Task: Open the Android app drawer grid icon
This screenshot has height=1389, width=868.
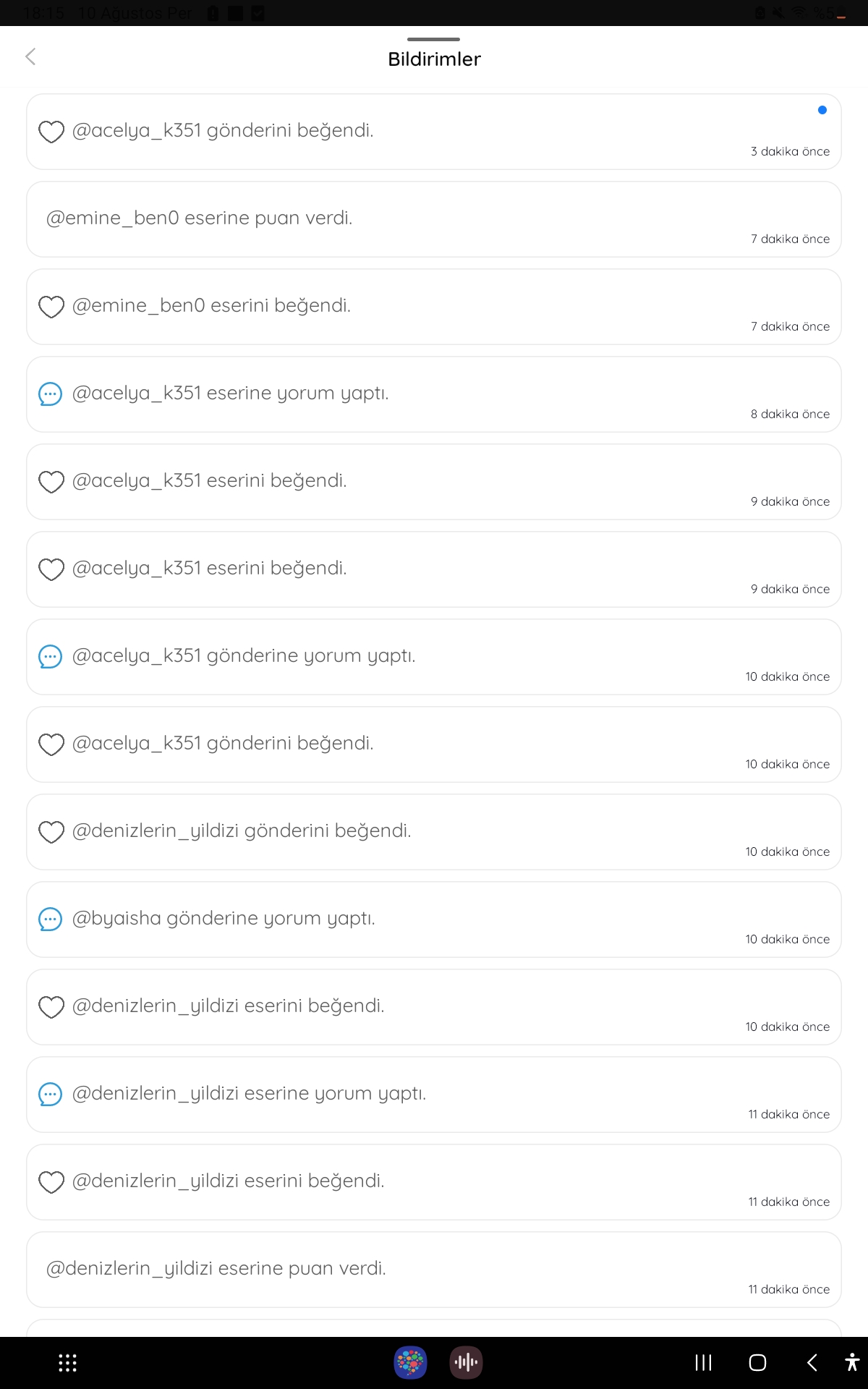Action: click(67, 1363)
